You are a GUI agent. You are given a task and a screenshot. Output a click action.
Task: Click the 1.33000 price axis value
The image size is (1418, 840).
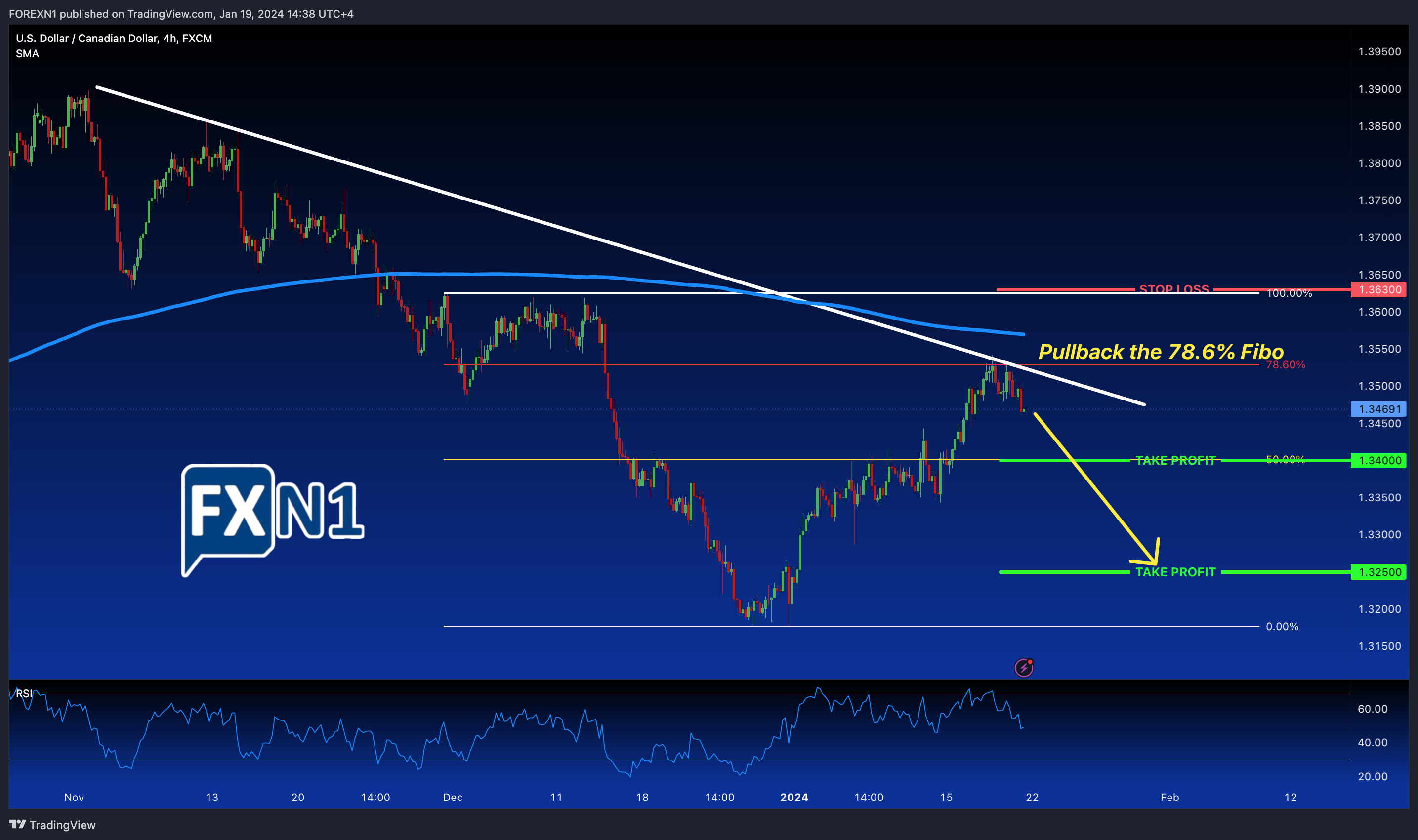click(x=1379, y=534)
